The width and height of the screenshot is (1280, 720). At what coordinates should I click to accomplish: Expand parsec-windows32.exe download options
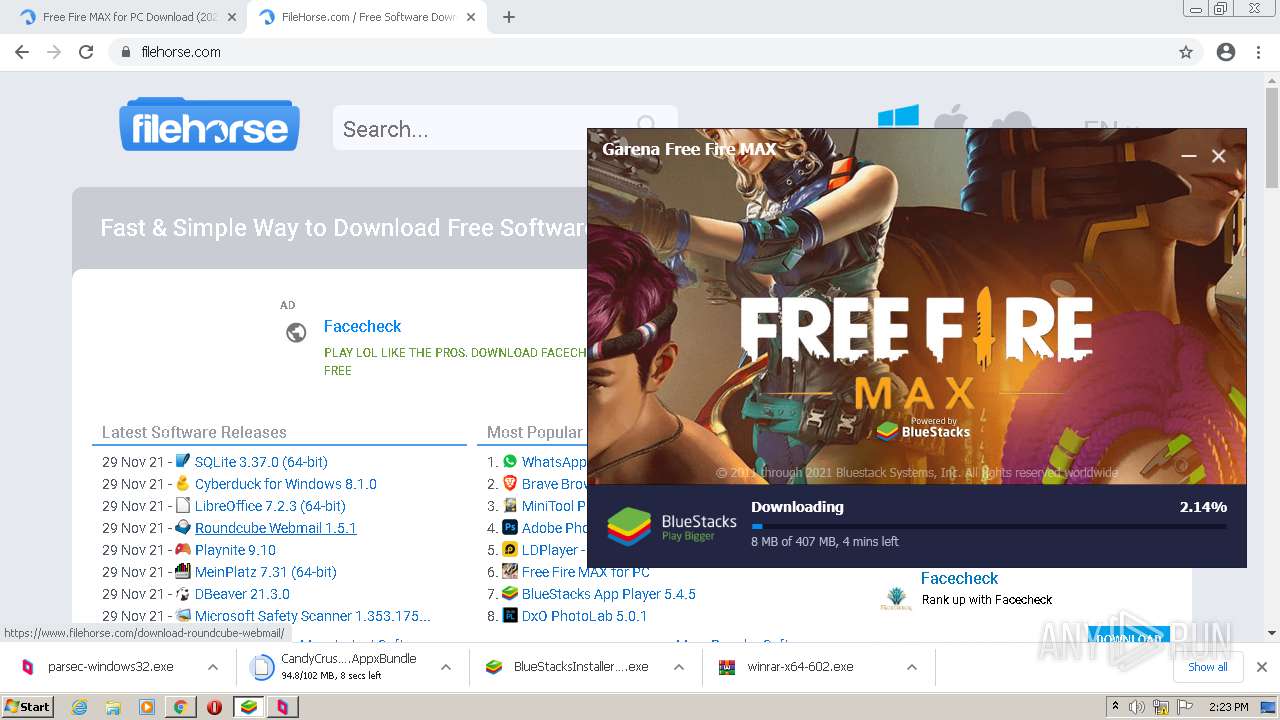tap(213, 667)
